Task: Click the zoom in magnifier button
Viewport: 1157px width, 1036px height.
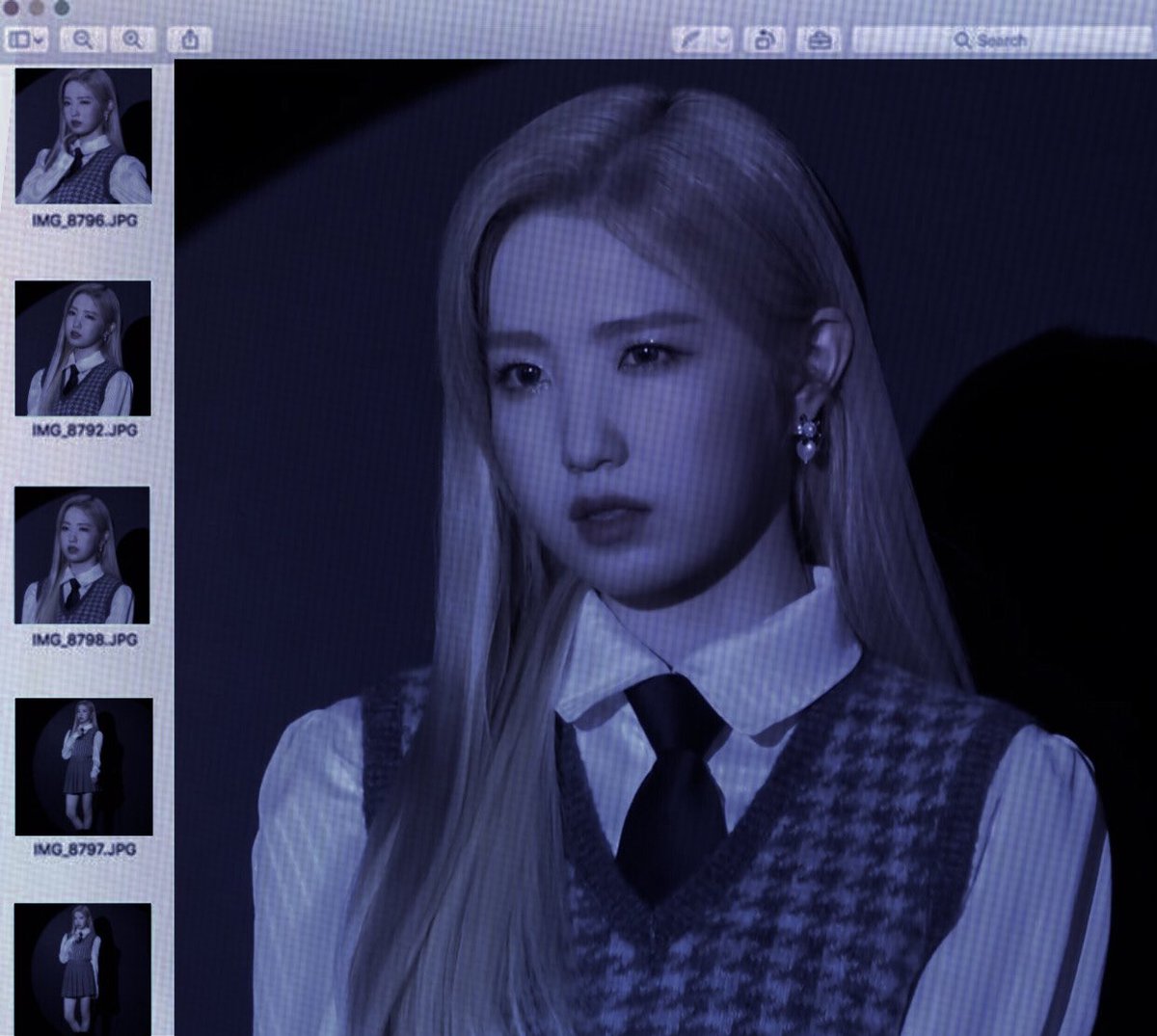Action: [x=132, y=40]
